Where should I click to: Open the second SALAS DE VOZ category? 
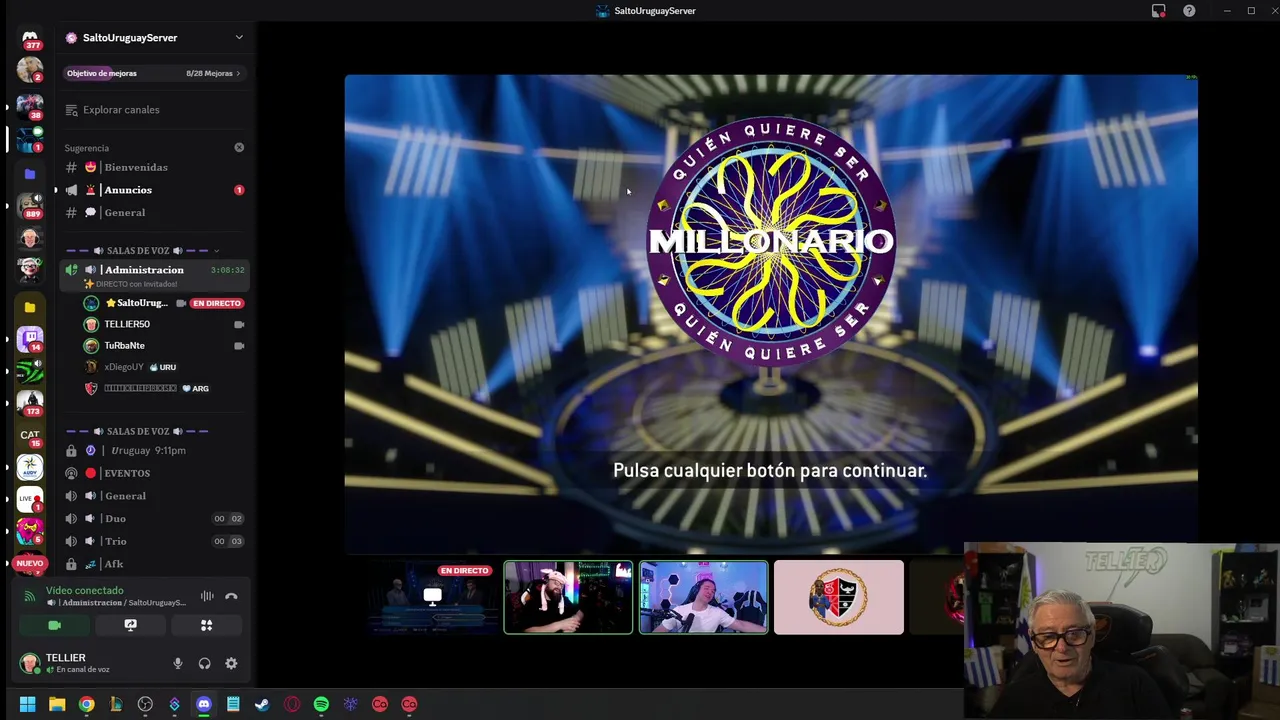(x=137, y=431)
